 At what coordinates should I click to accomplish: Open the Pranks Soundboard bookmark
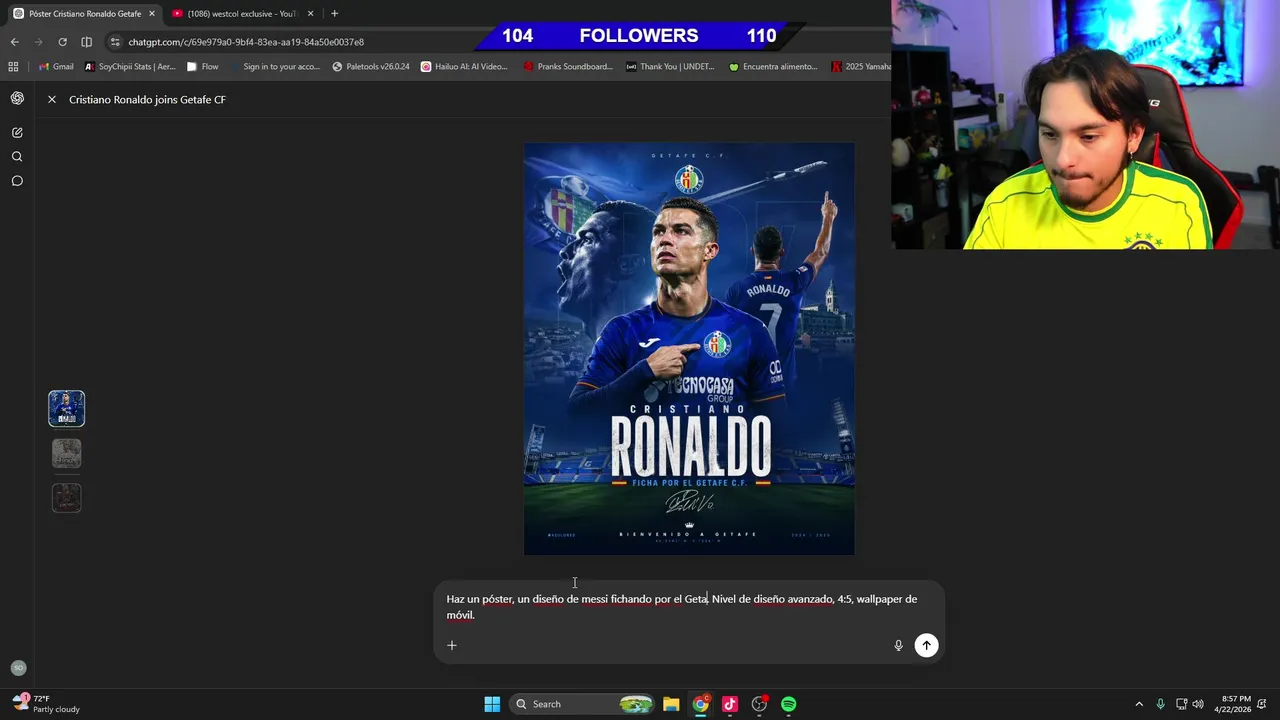pyautogui.click(x=568, y=67)
